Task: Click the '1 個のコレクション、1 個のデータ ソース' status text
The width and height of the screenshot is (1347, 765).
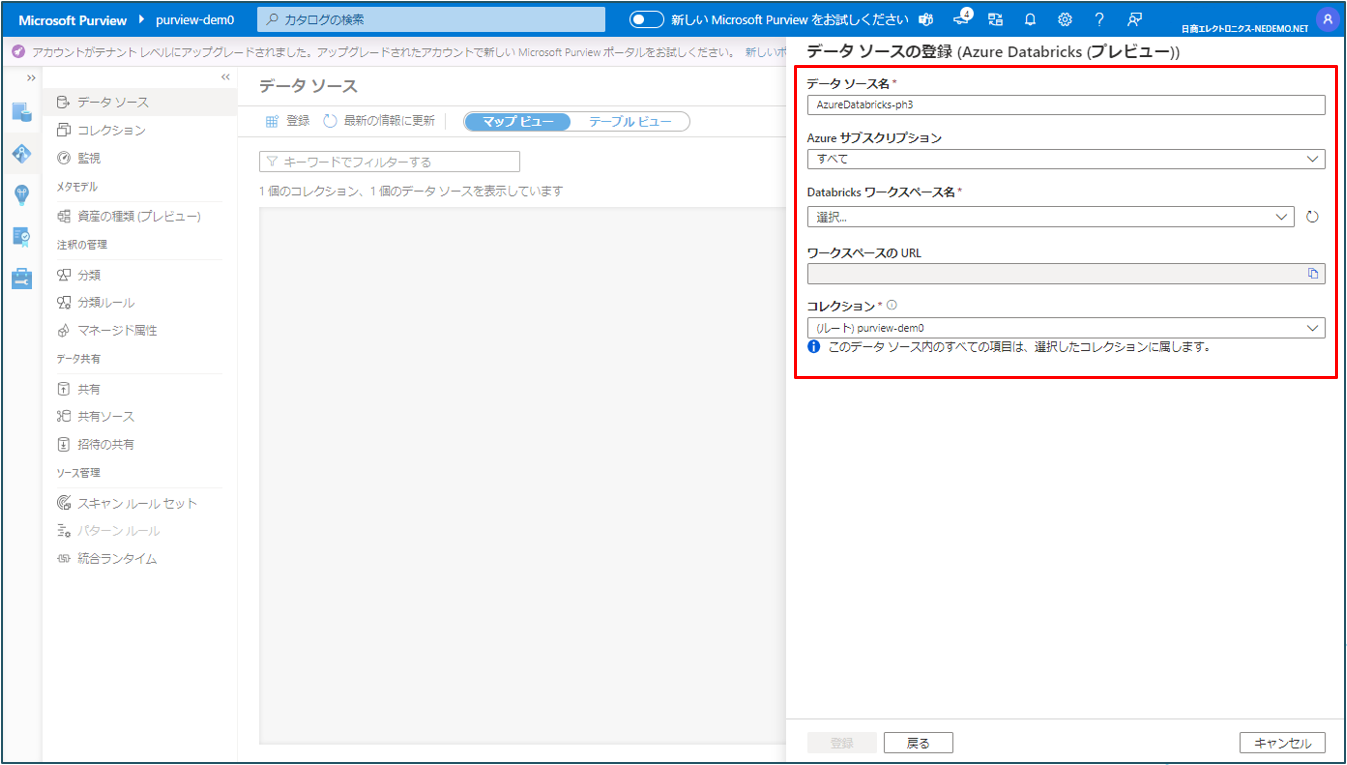Action: [410, 191]
